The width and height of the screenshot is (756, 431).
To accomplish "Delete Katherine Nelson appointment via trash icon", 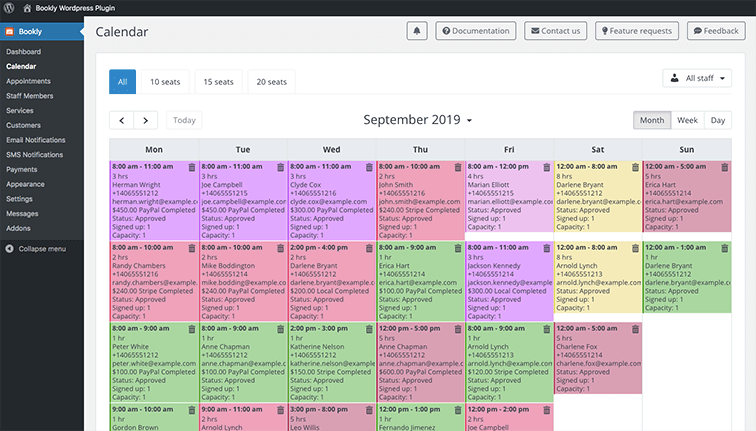I will pos(369,329).
